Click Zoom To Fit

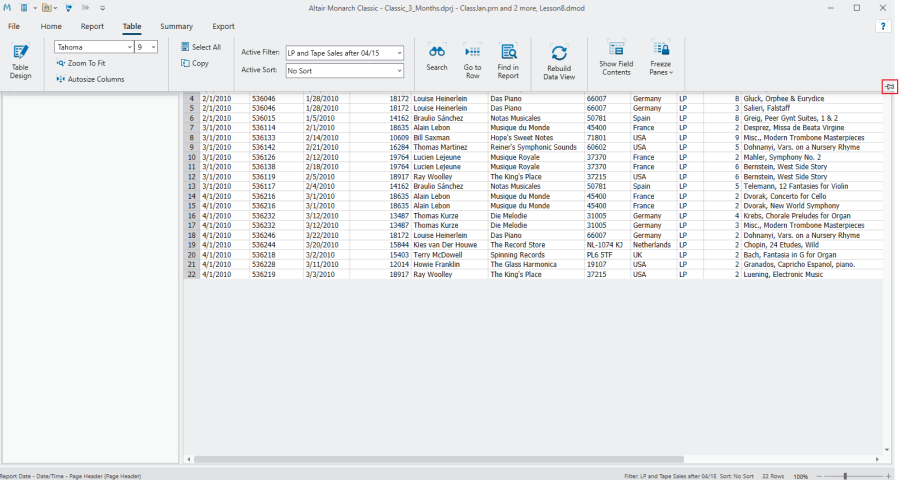(x=81, y=63)
